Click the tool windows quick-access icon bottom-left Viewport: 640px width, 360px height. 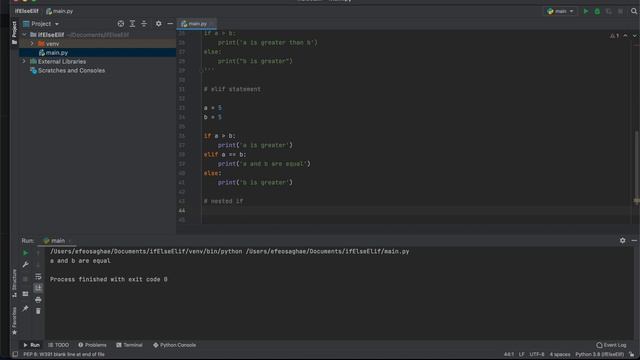[15, 354]
